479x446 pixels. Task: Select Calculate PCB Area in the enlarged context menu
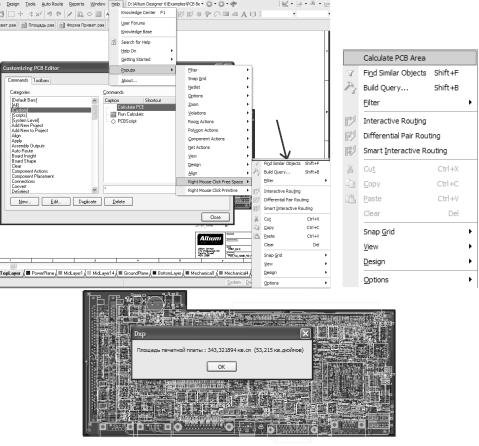click(x=410, y=58)
